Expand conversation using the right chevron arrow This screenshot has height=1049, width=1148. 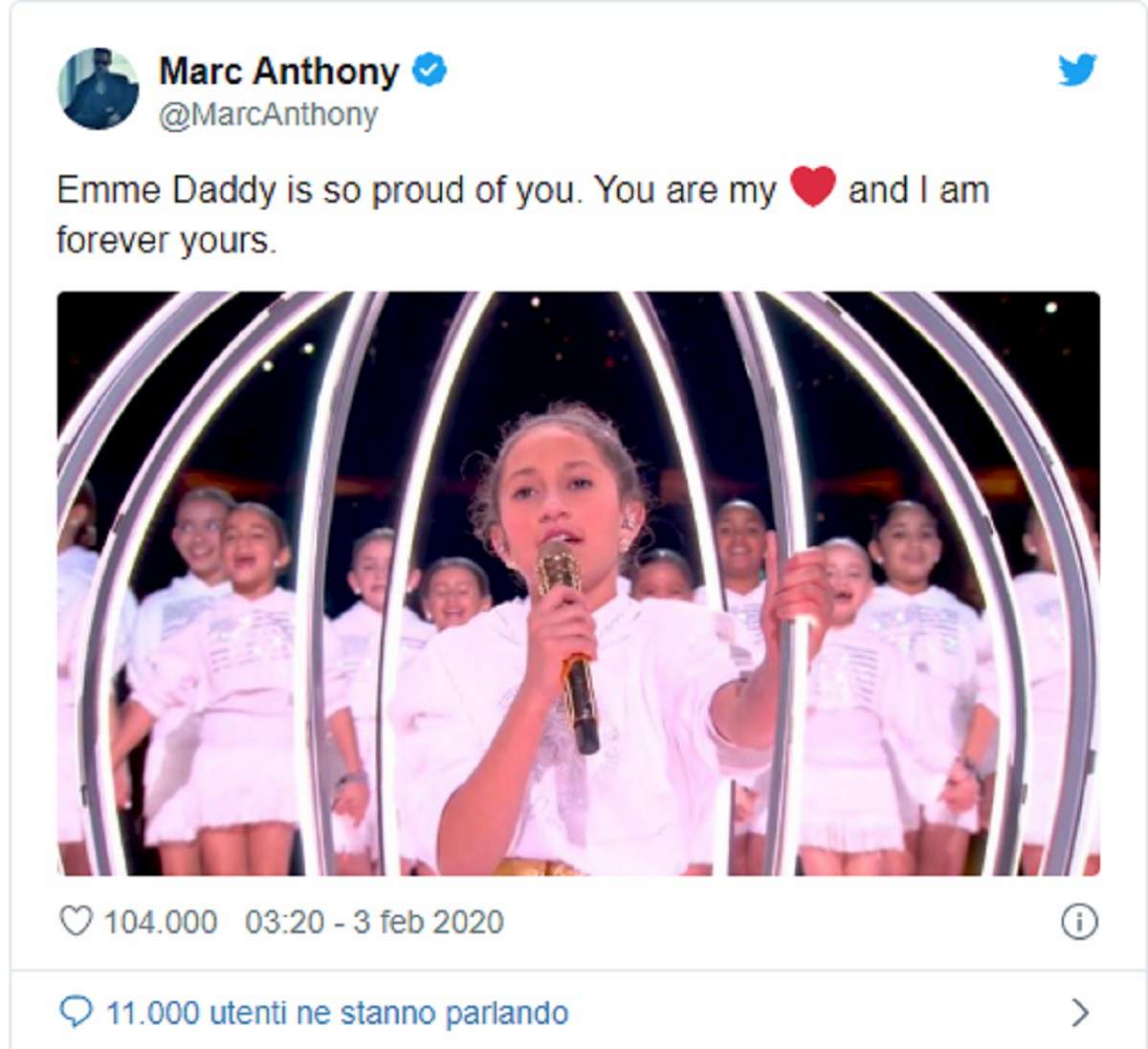[x=1080, y=1012]
